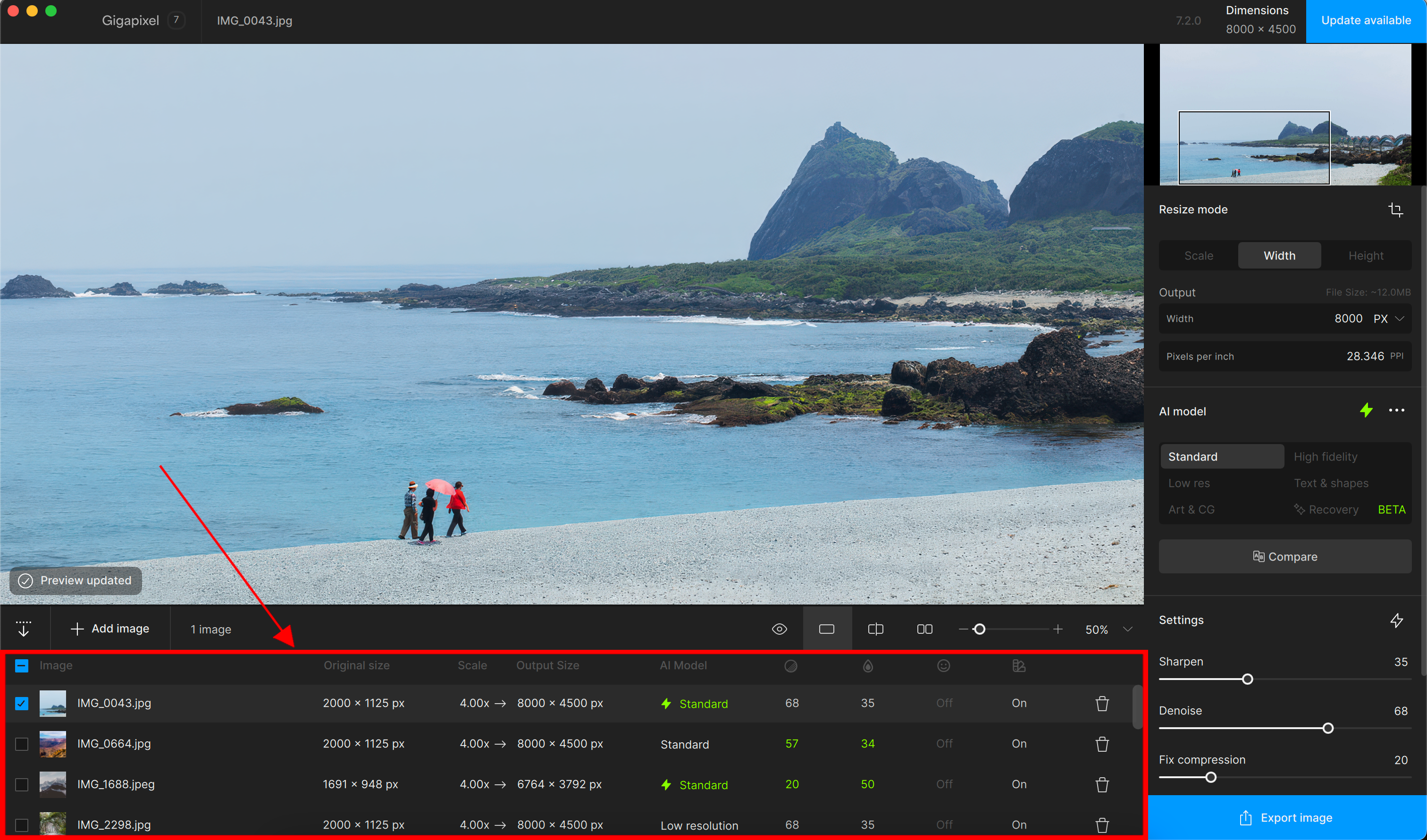Adjust the Fix compression slider handle

pyautogui.click(x=1210, y=777)
